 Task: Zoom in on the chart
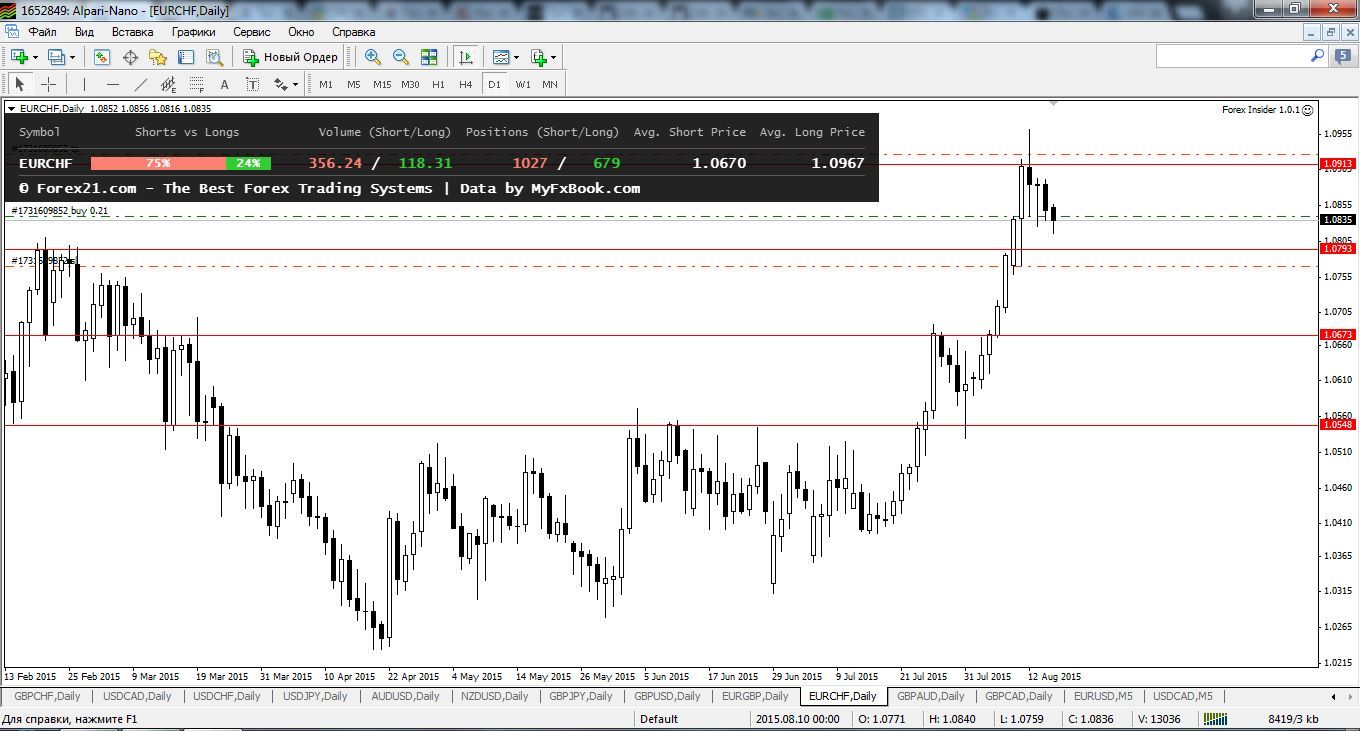(x=373, y=57)
